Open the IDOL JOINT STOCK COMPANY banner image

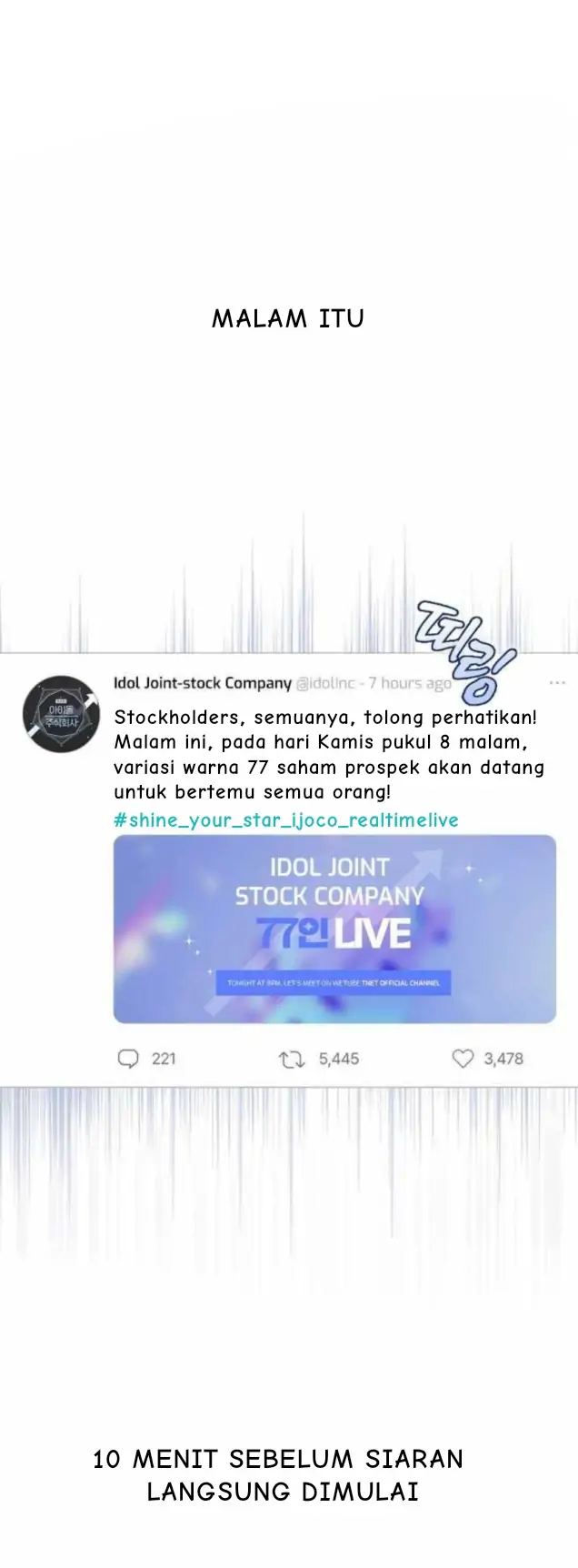pos(334,929)
